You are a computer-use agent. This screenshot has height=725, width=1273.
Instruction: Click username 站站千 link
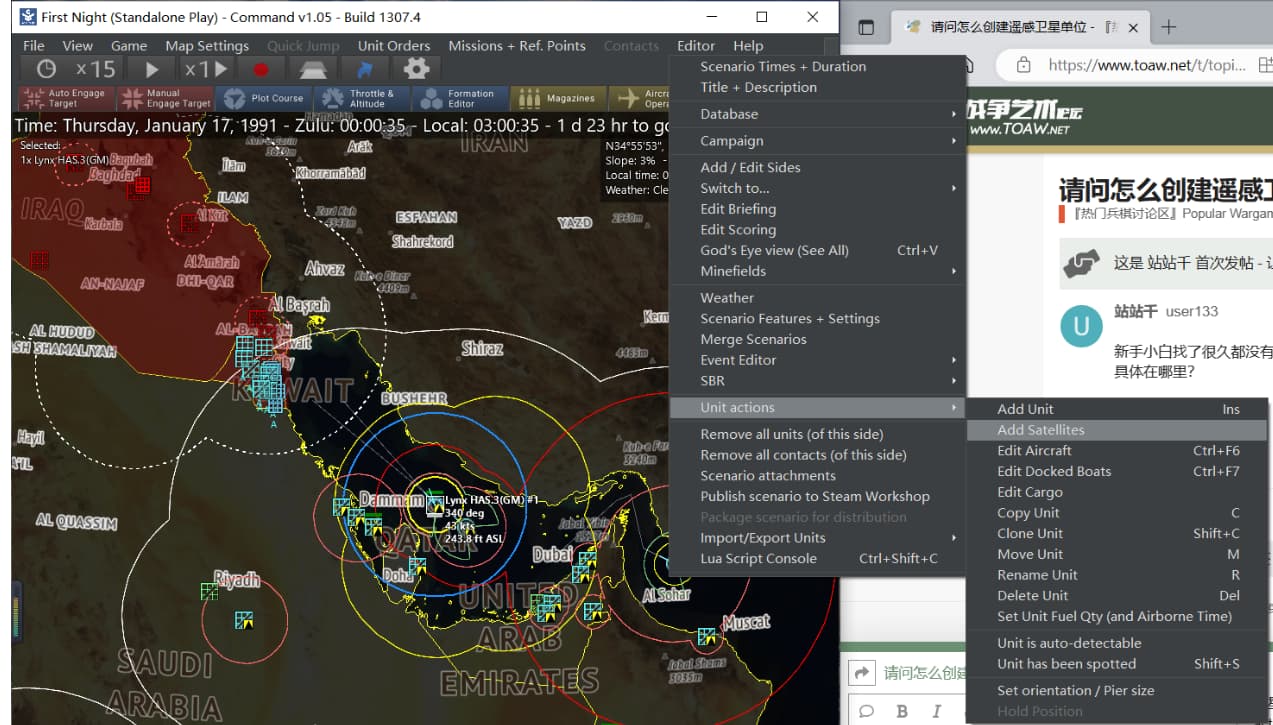(1135, 311)
